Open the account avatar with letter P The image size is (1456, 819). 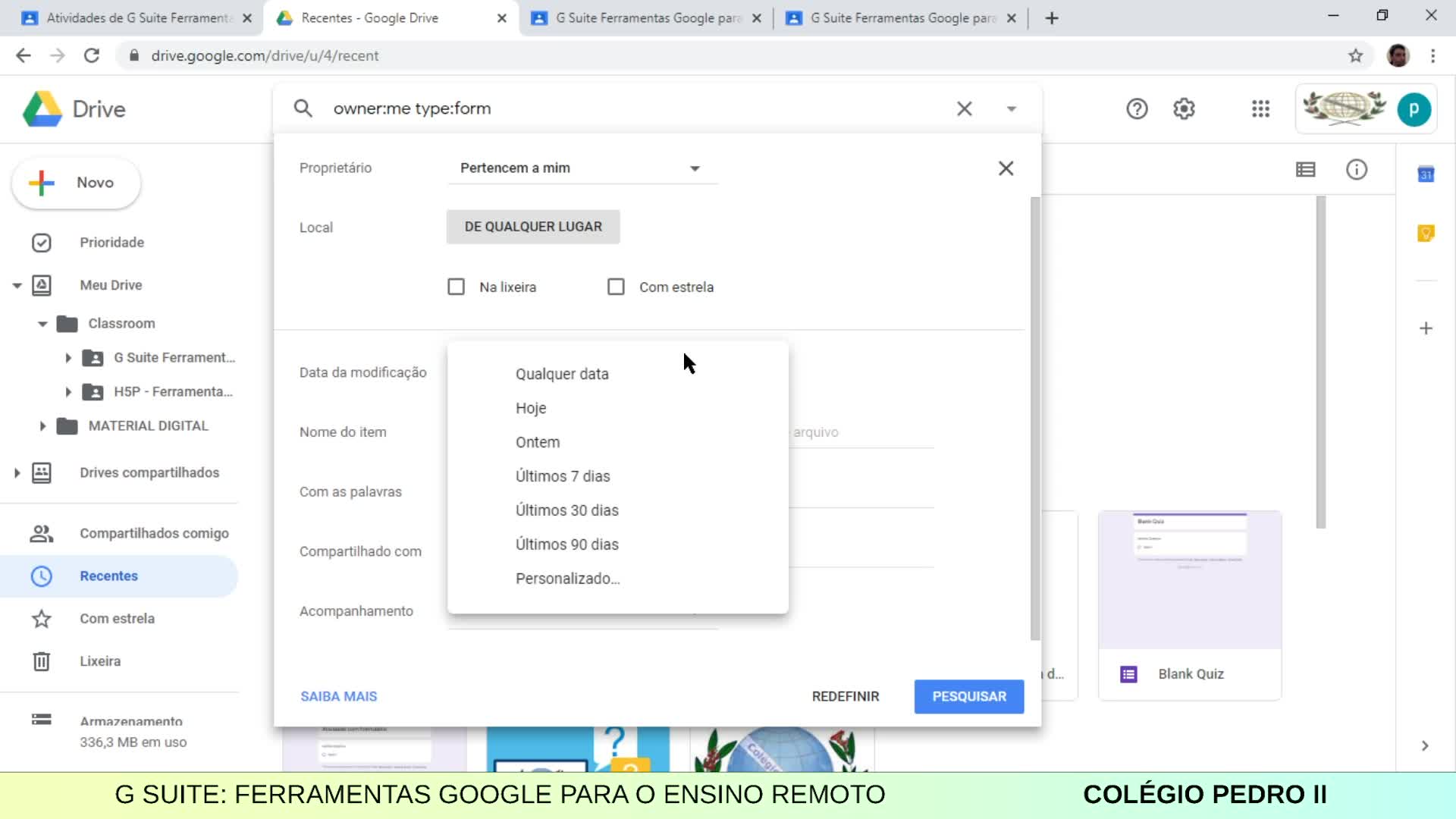click(x=1414, y=110)
